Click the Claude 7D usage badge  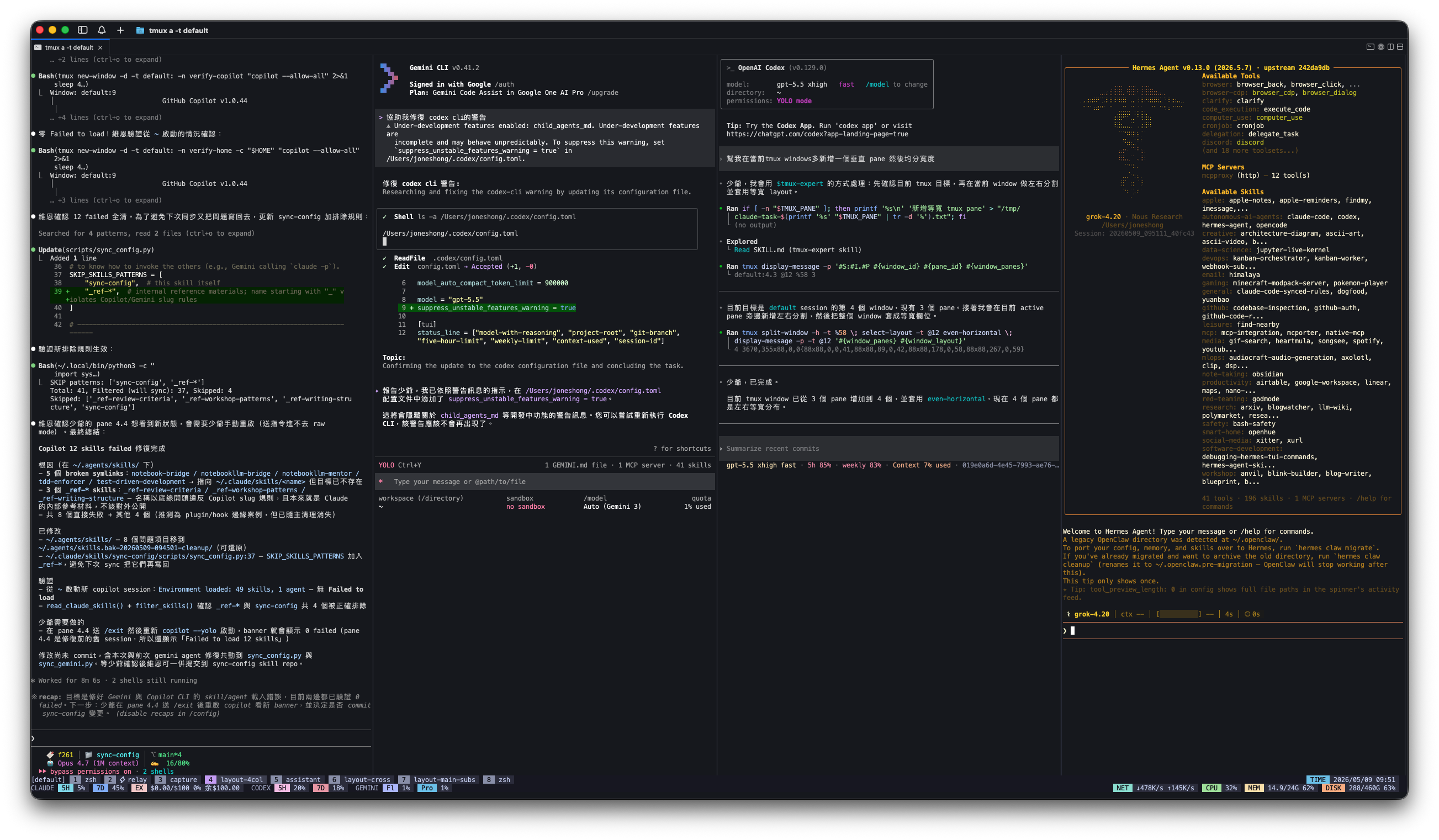100,788
